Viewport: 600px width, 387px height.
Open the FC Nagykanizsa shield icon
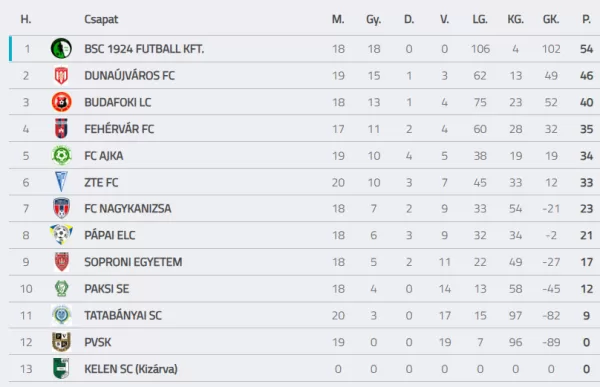61,208
